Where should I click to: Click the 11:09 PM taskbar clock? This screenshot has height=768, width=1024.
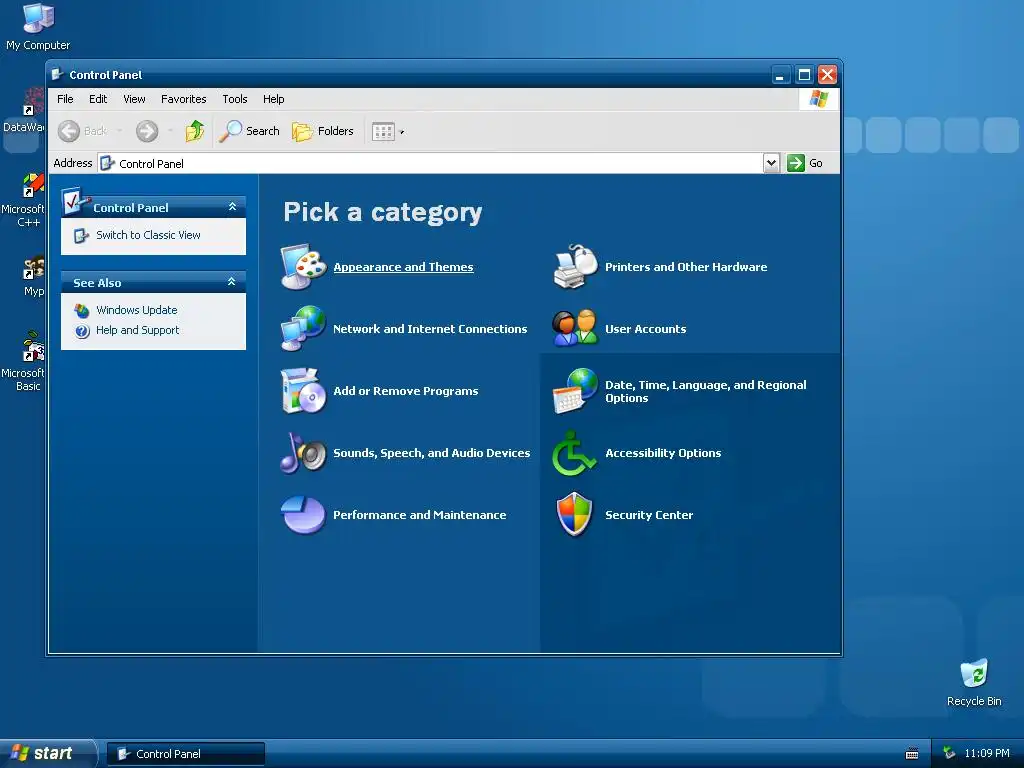pyautogui.click(x=987, y=753)
